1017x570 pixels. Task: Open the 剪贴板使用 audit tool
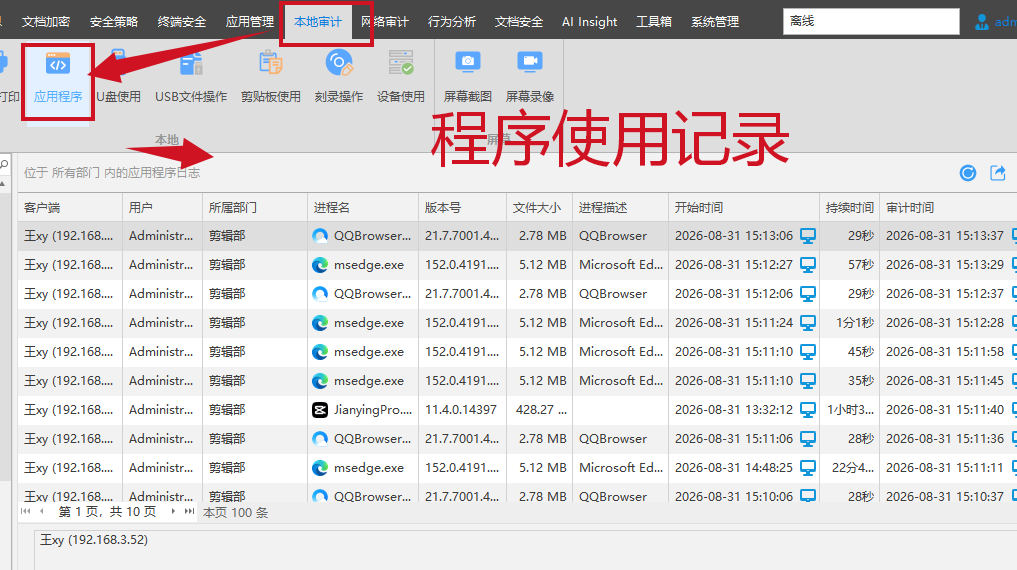[x=270, y=79]
